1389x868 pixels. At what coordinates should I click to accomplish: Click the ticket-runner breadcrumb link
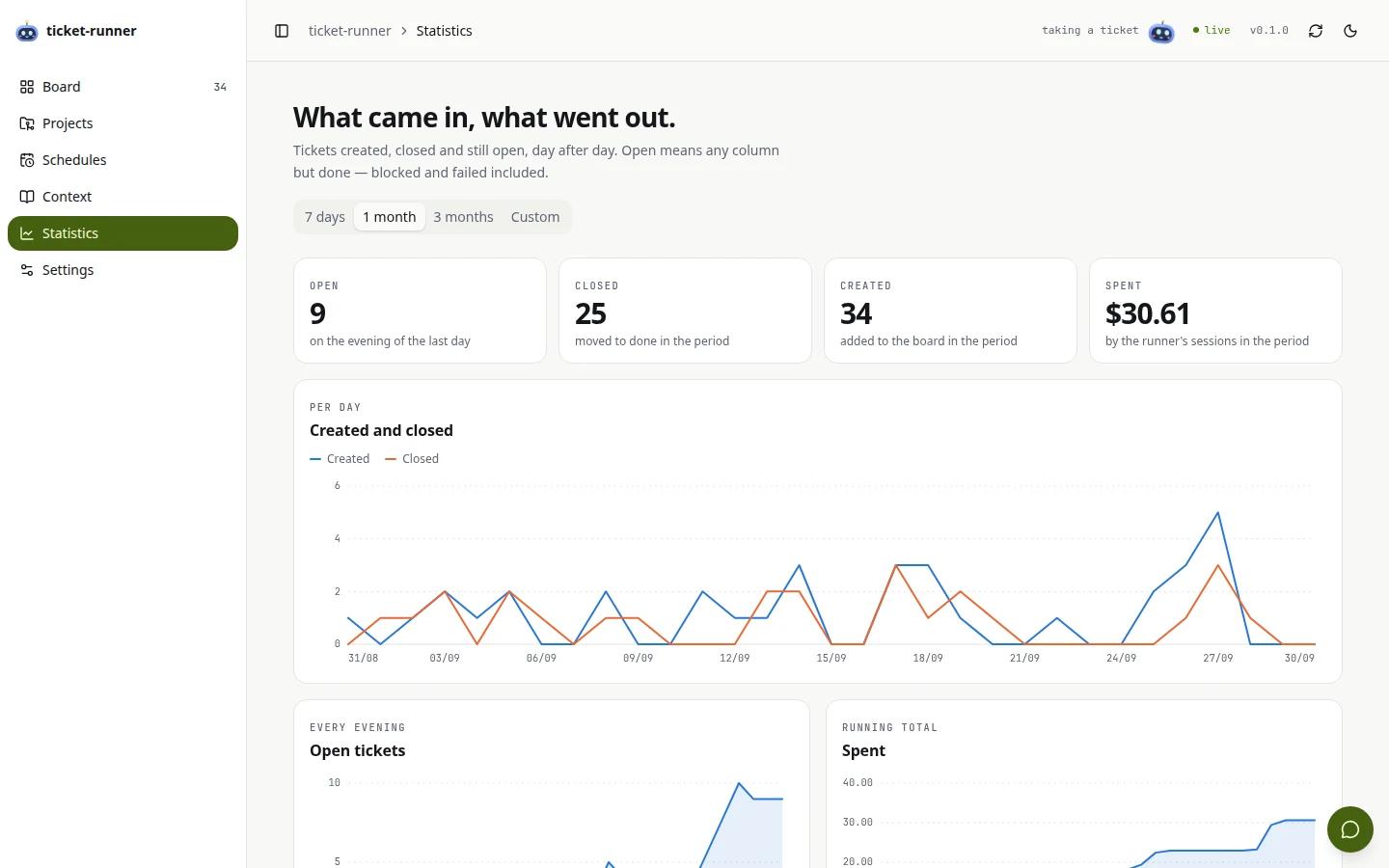tap(349, 31)
